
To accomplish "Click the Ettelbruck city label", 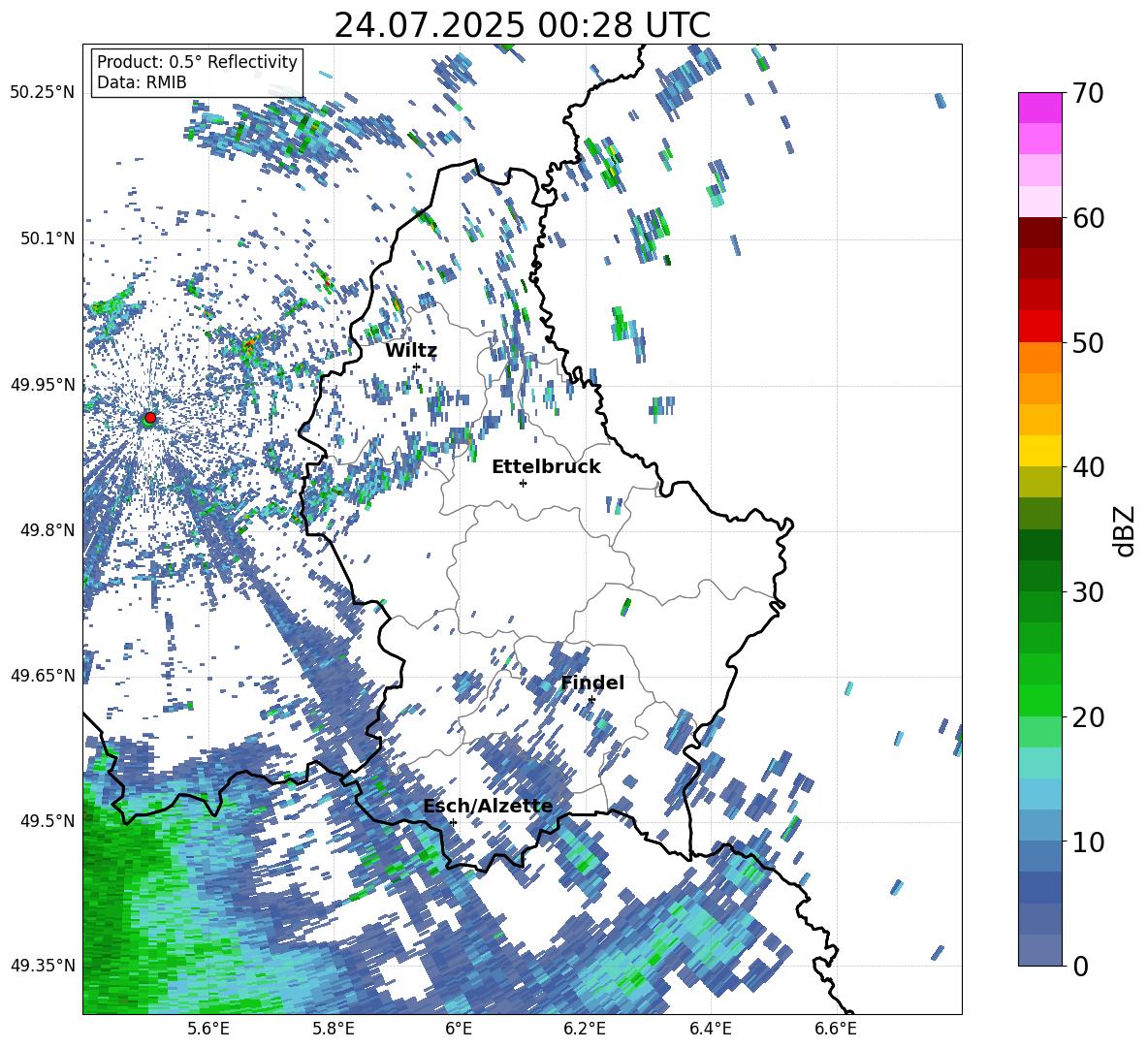I will coord(546,467).
